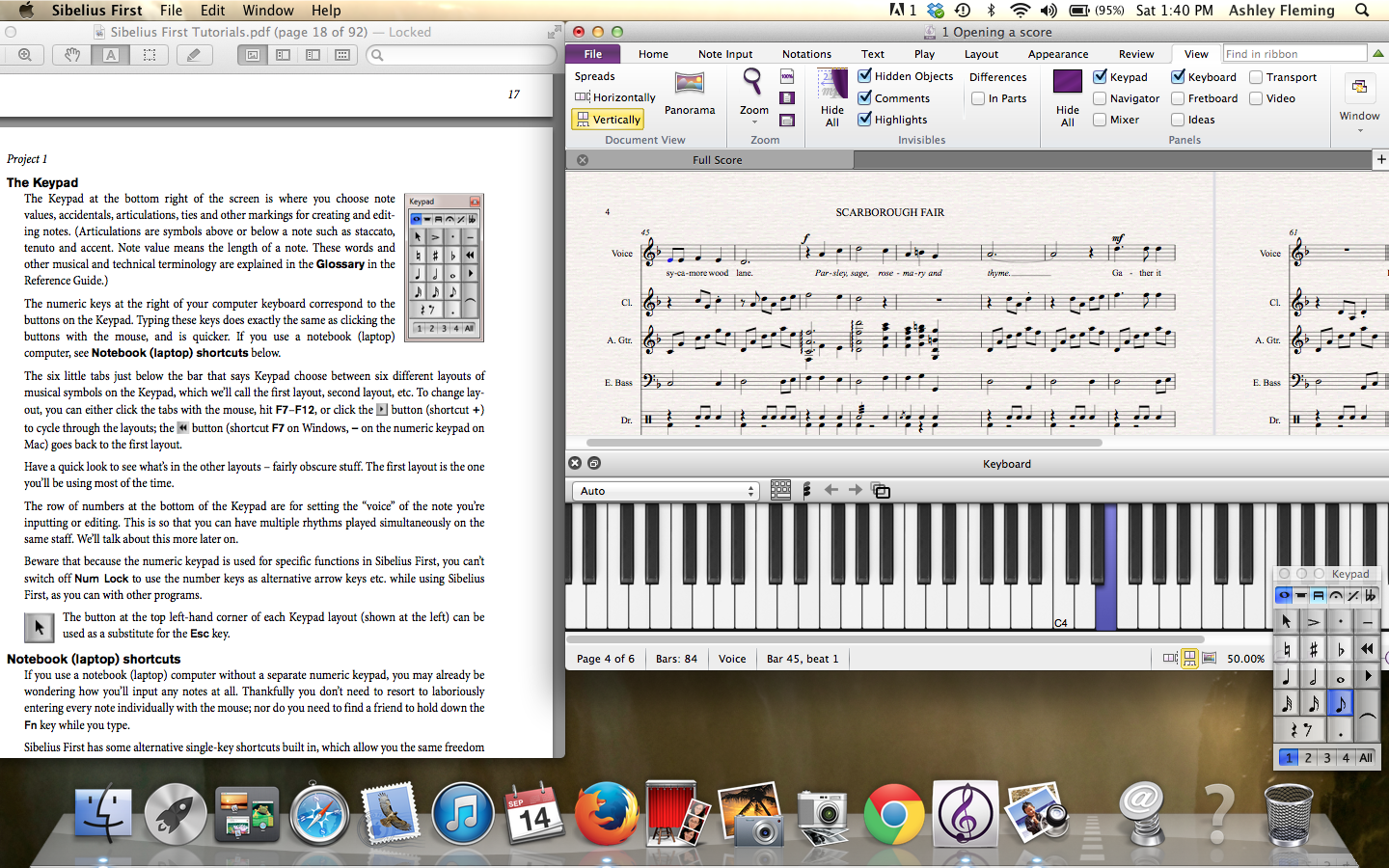This screenshot has width=1389, height=868.
Task: Select the accent articulation on the Keypad
Action: (x=1313, y=623)
